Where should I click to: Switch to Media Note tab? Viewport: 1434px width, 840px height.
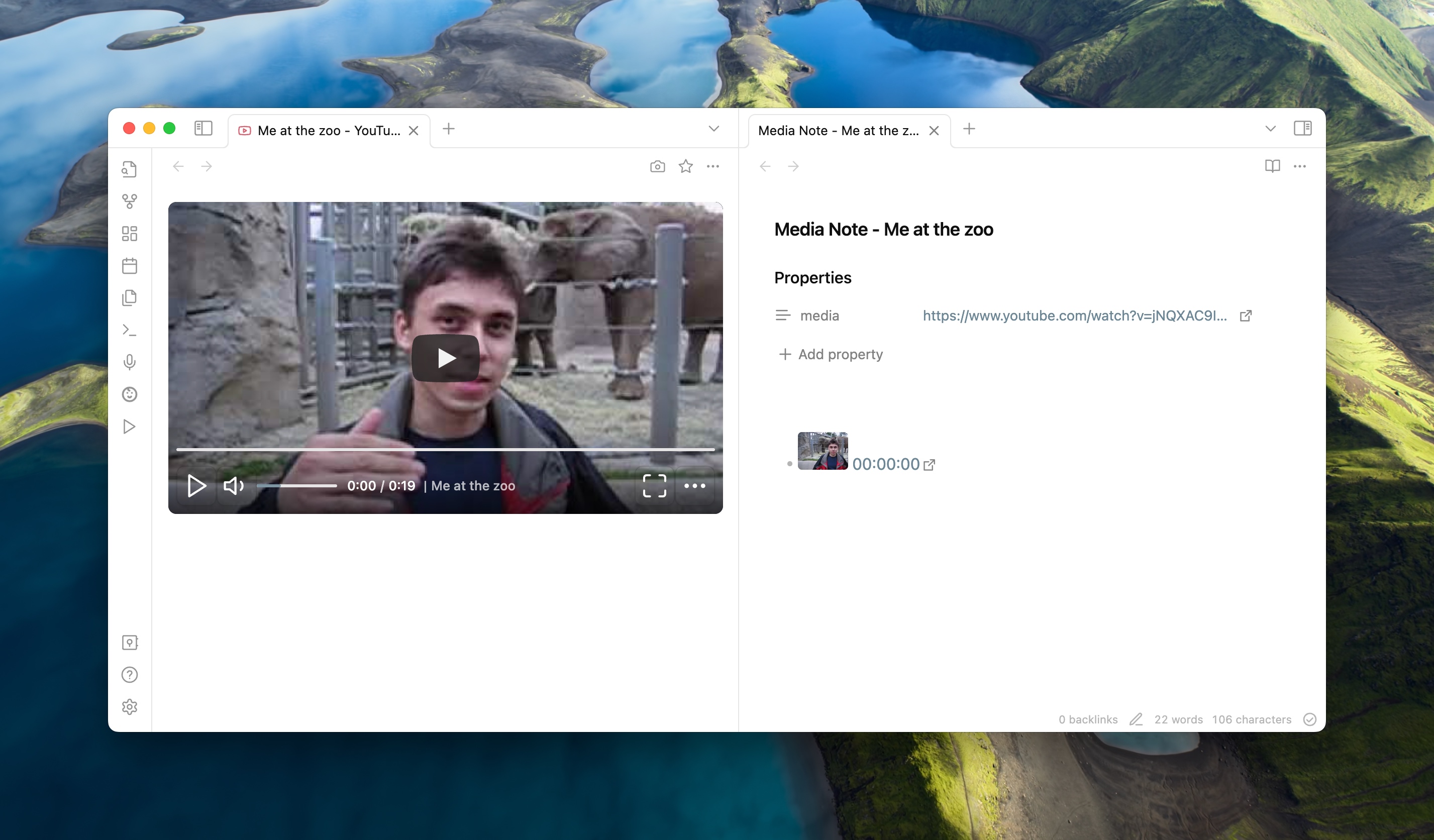[x=838, y=131]
